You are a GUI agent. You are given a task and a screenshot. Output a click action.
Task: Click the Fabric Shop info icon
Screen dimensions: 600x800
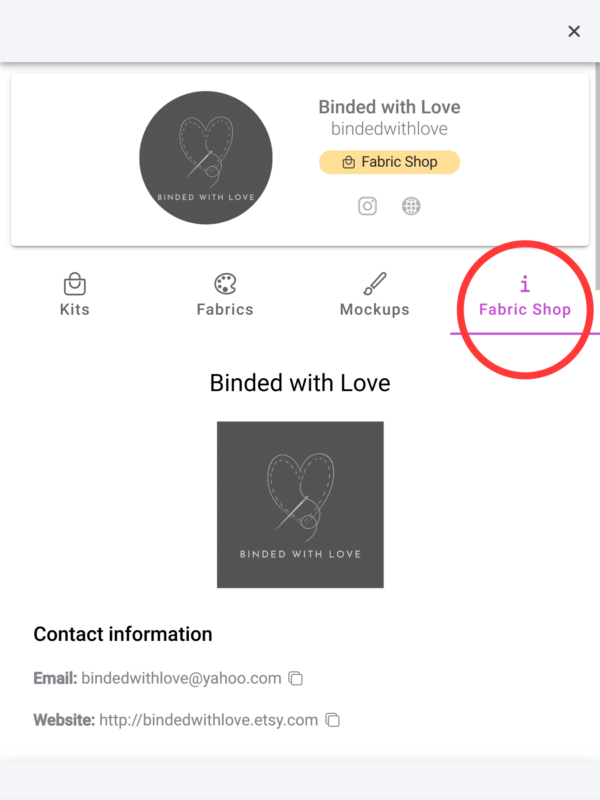click(525, 284)
